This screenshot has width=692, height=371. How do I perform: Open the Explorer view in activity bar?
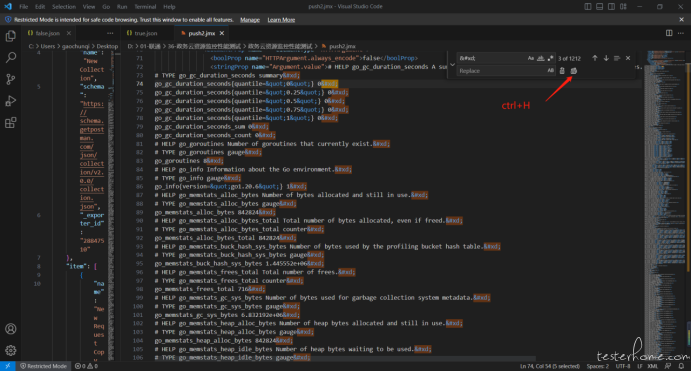11,36
